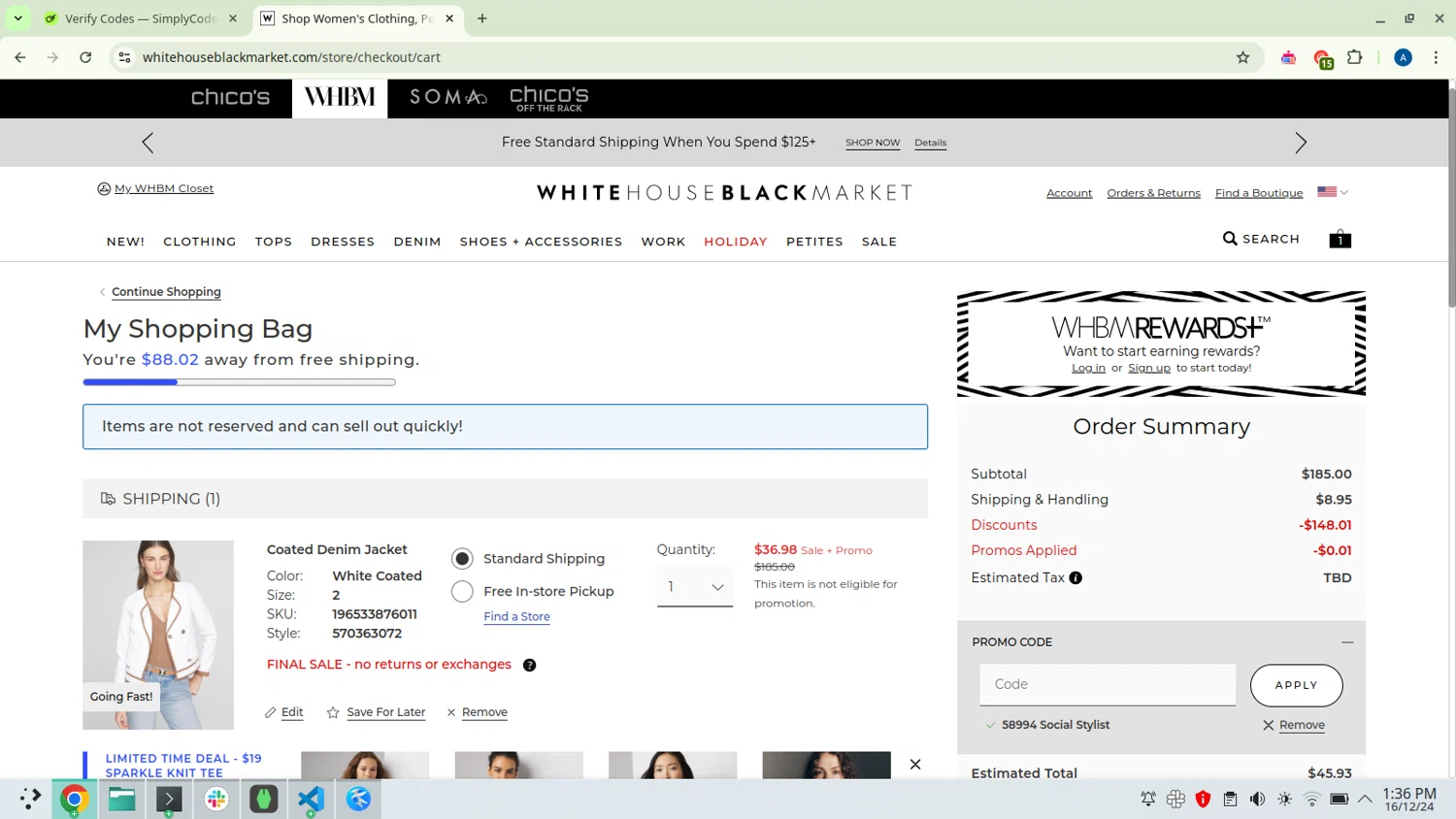This screenshot has height=819, width=1456.
Task: View site information icon in address bar
Action: point(124,57)
